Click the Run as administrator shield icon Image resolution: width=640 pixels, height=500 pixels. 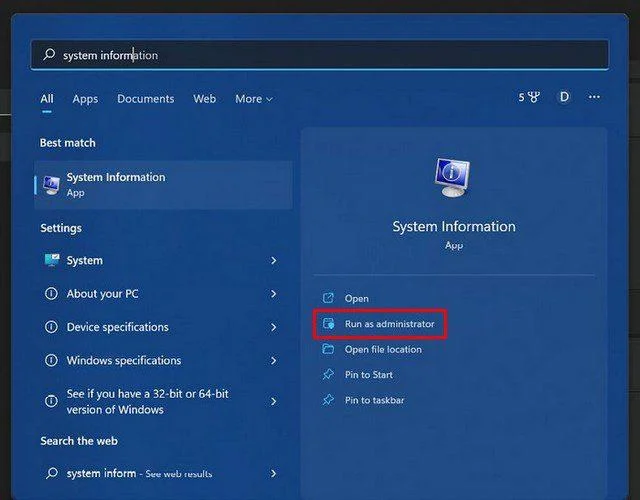click(328, 324)
